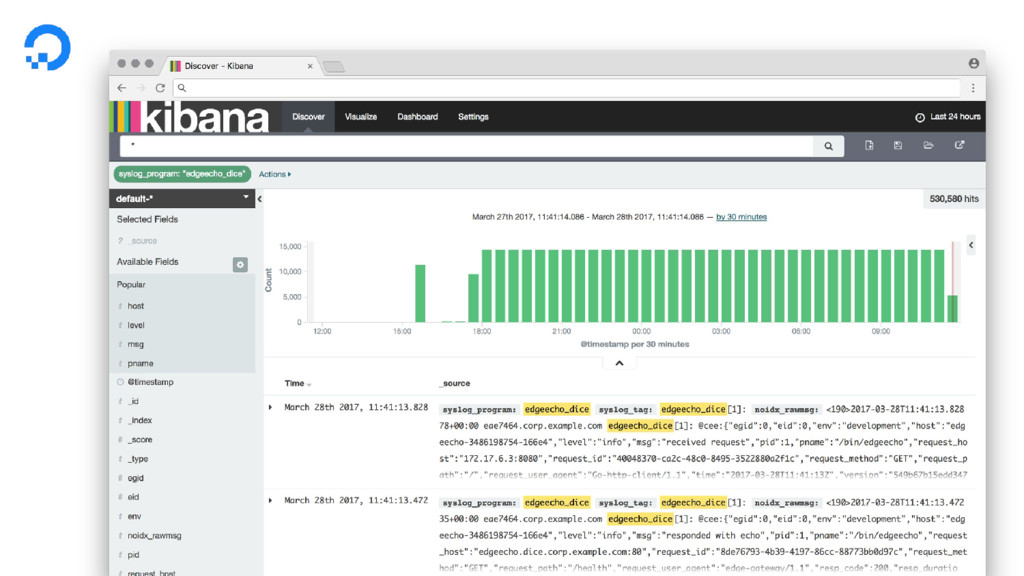
Task: Select the _index field
Action: (x=140, y=420)
